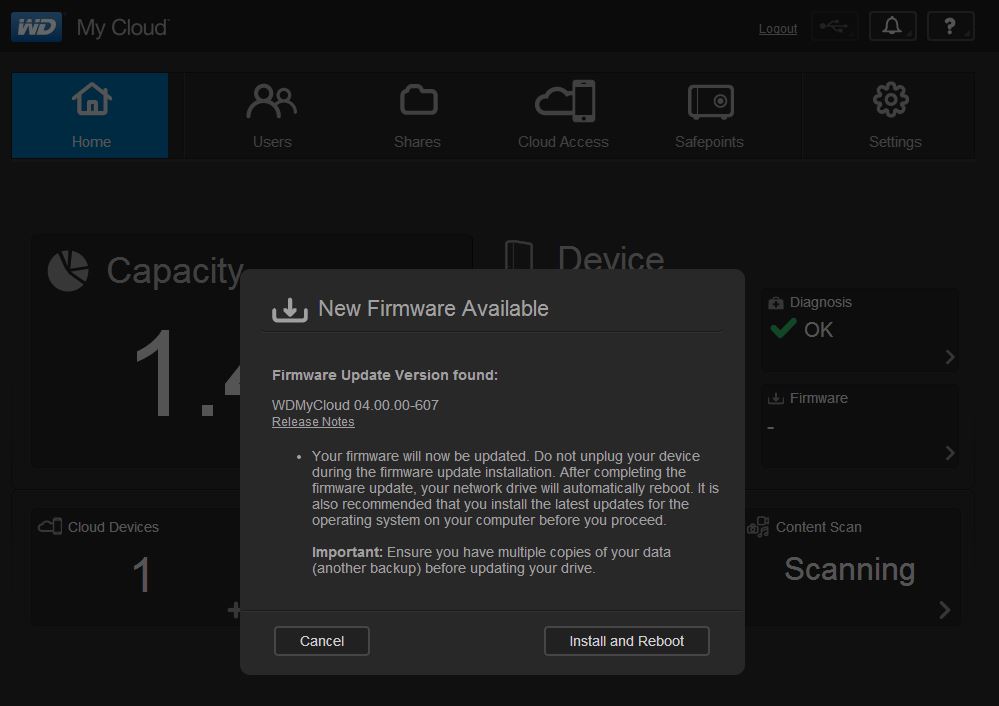This screenshot has width=999, height=706.
Task: Click the "Scanning" status text
Action: [x=849, y=569]
